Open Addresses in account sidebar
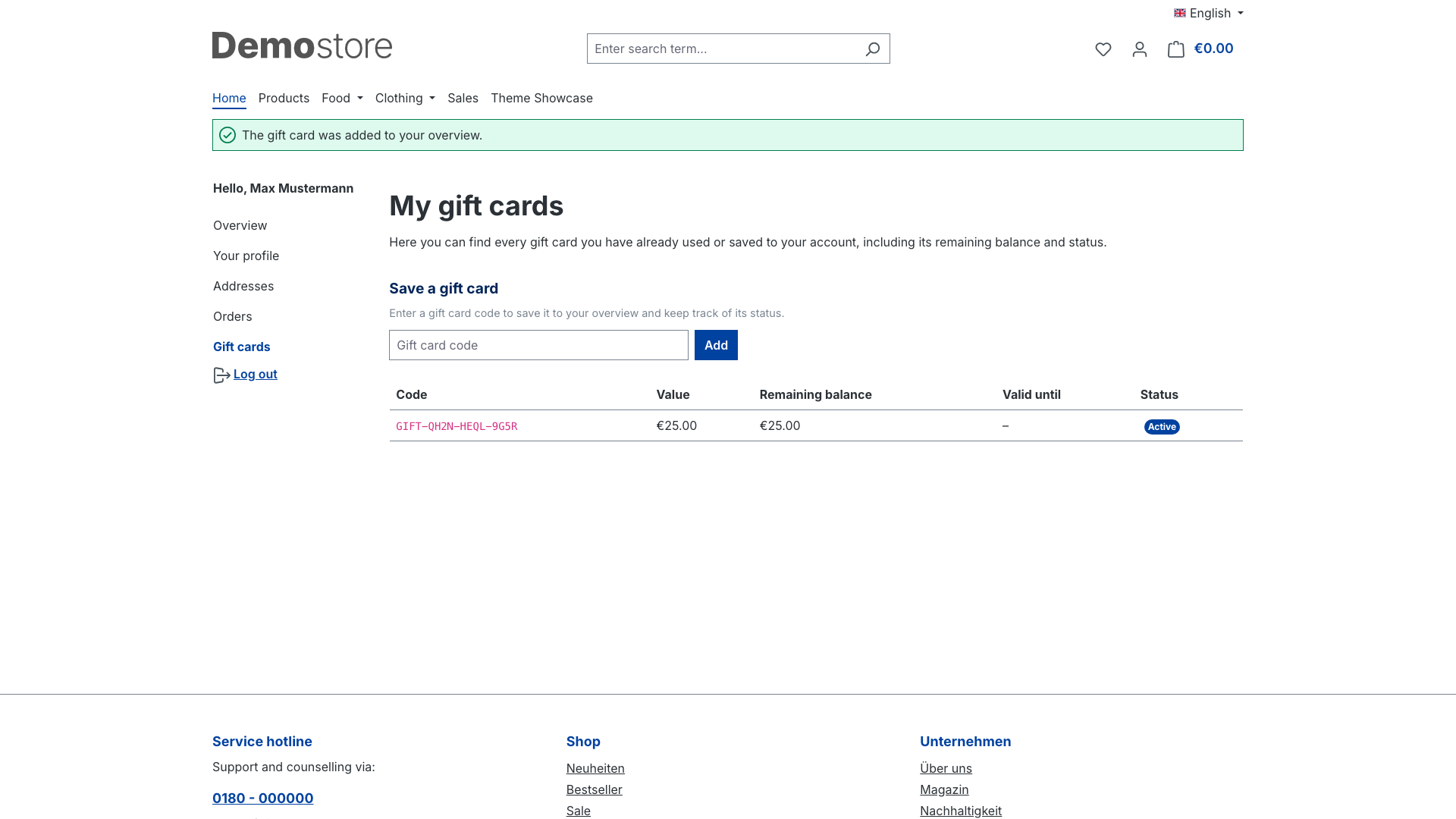 (243, 286)
